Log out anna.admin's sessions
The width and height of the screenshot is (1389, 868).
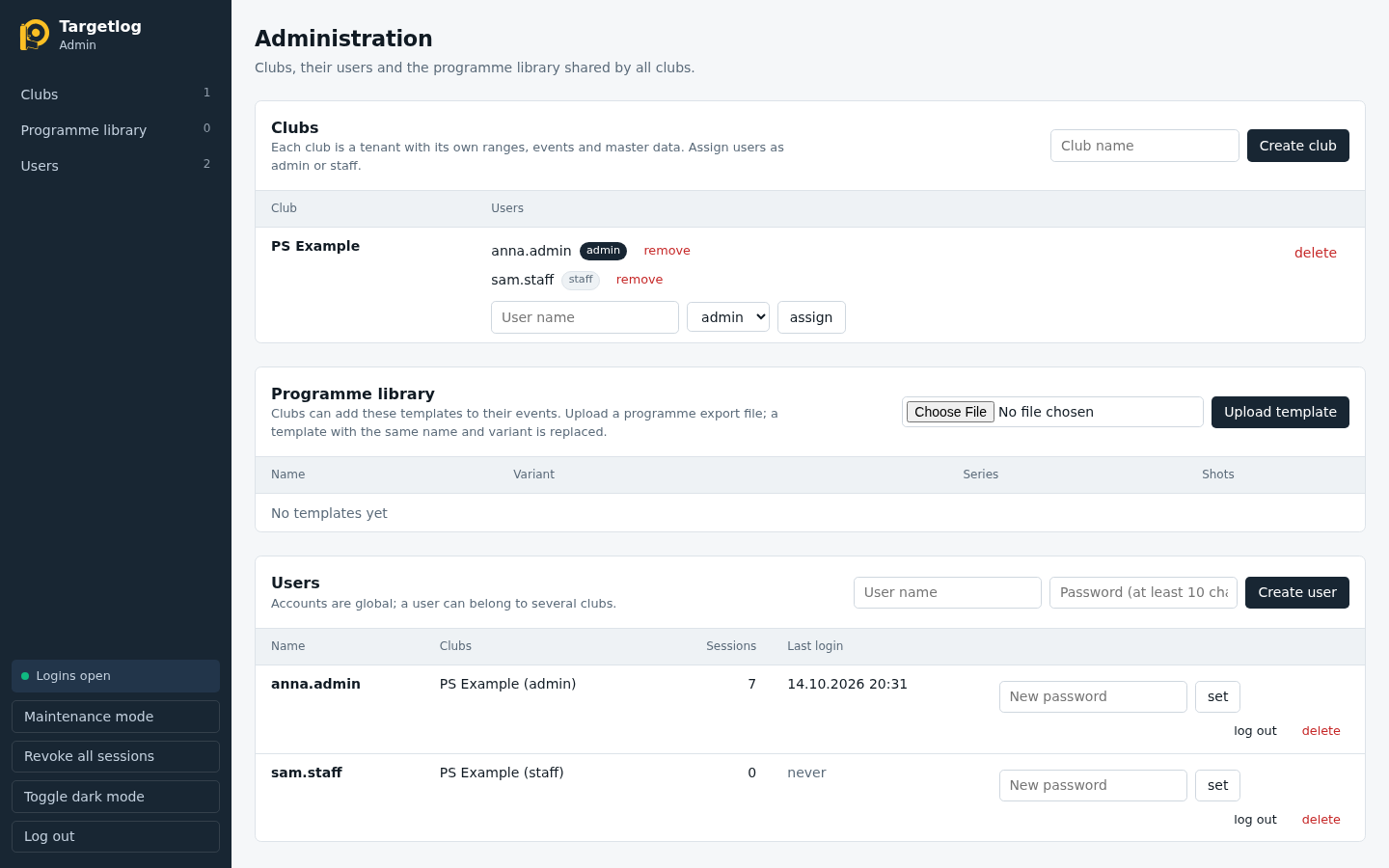pos(1255,731)
